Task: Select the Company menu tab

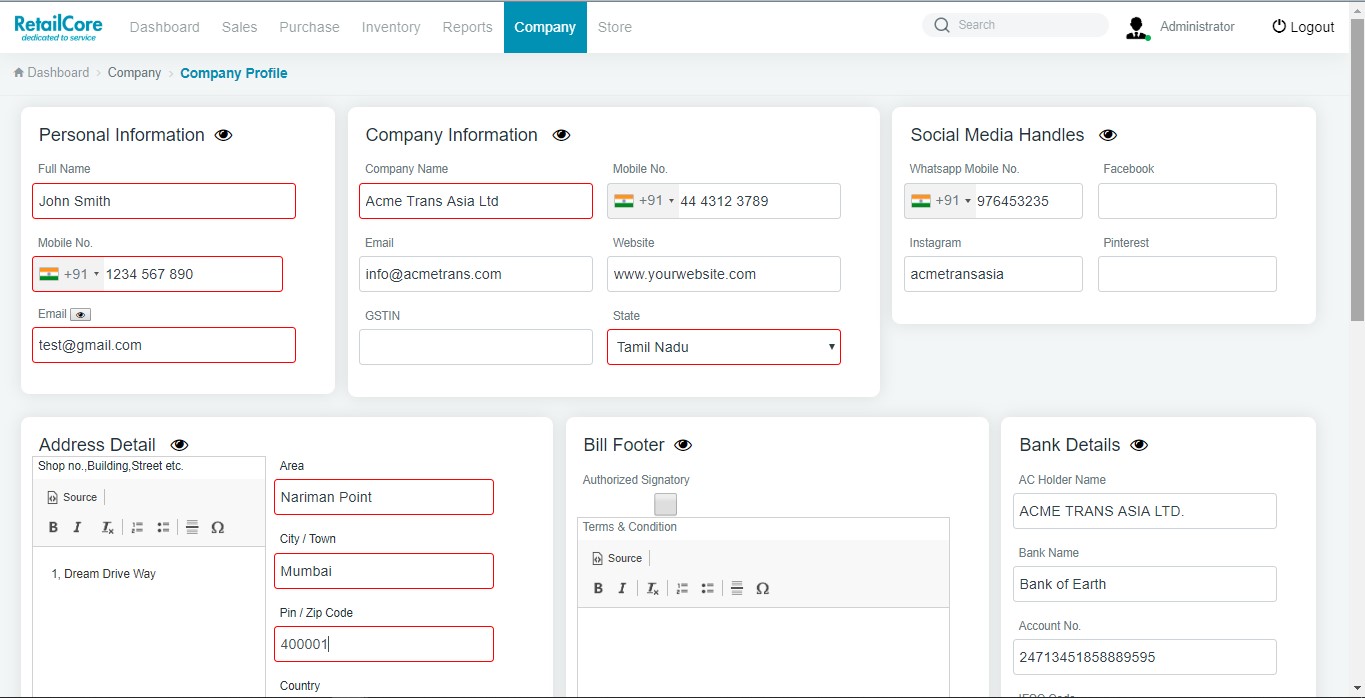Action: pos(545,27)
